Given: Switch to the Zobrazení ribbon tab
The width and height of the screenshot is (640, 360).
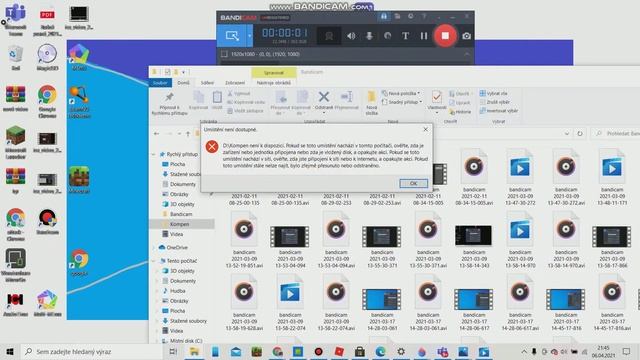Looking at the screenshot, I should pyautogui.click(x=235, y=82).
